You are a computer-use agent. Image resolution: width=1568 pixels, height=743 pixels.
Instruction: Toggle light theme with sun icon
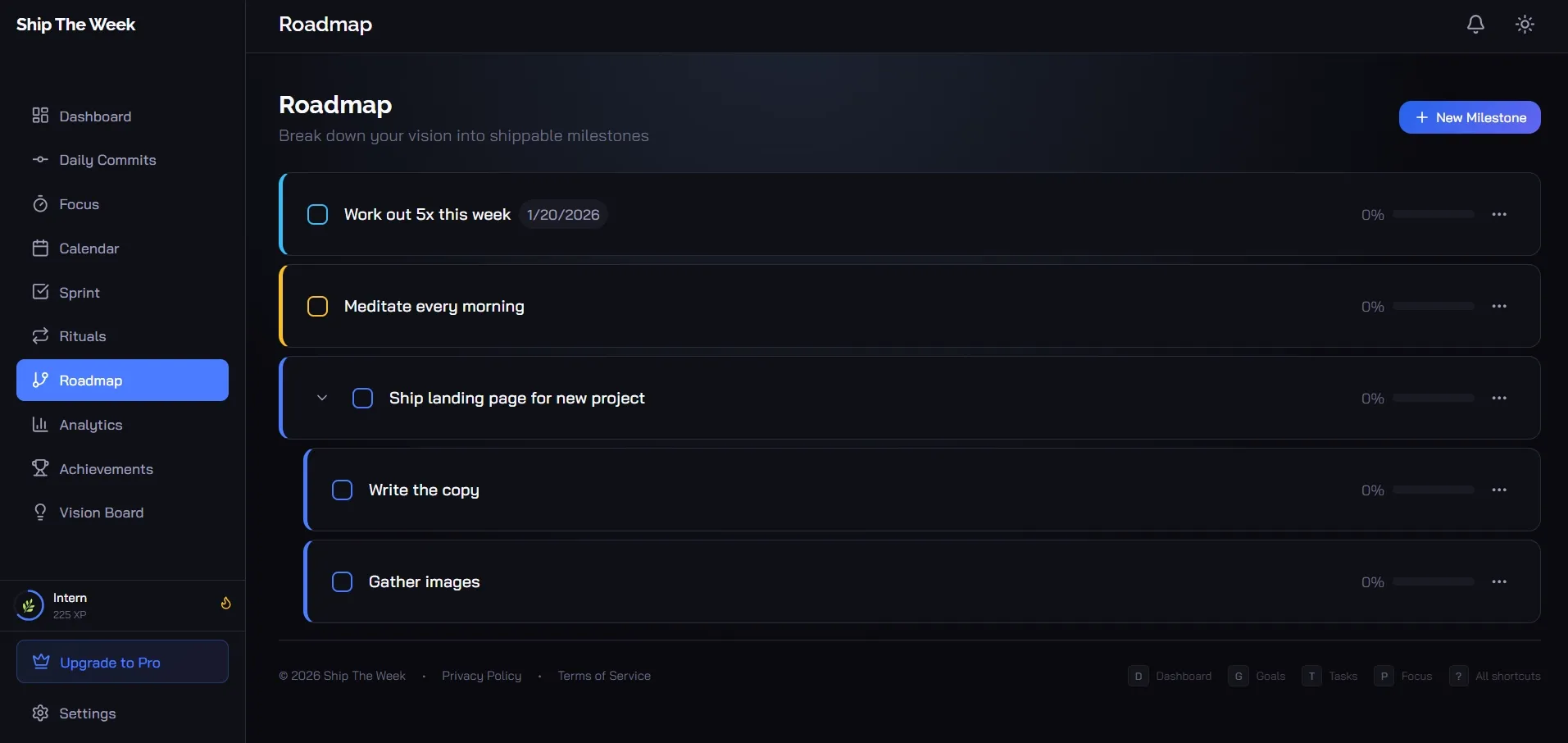pos(1525,25)
